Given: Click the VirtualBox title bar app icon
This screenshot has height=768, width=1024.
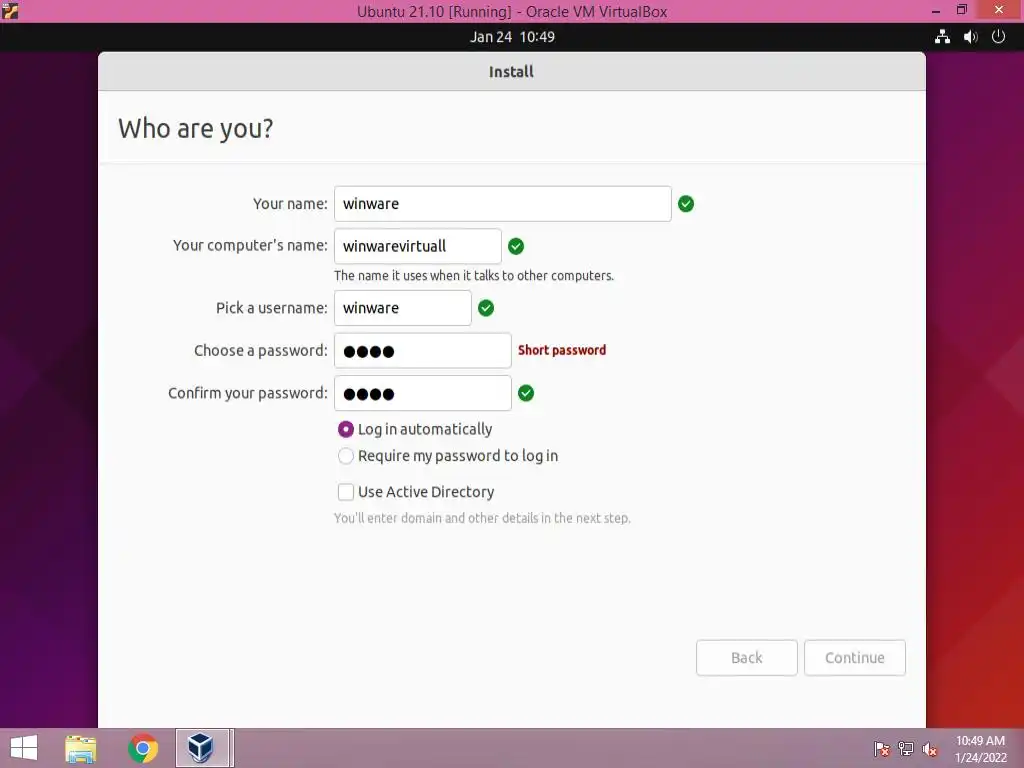Looking at the screenshot, I should (10, 10).
